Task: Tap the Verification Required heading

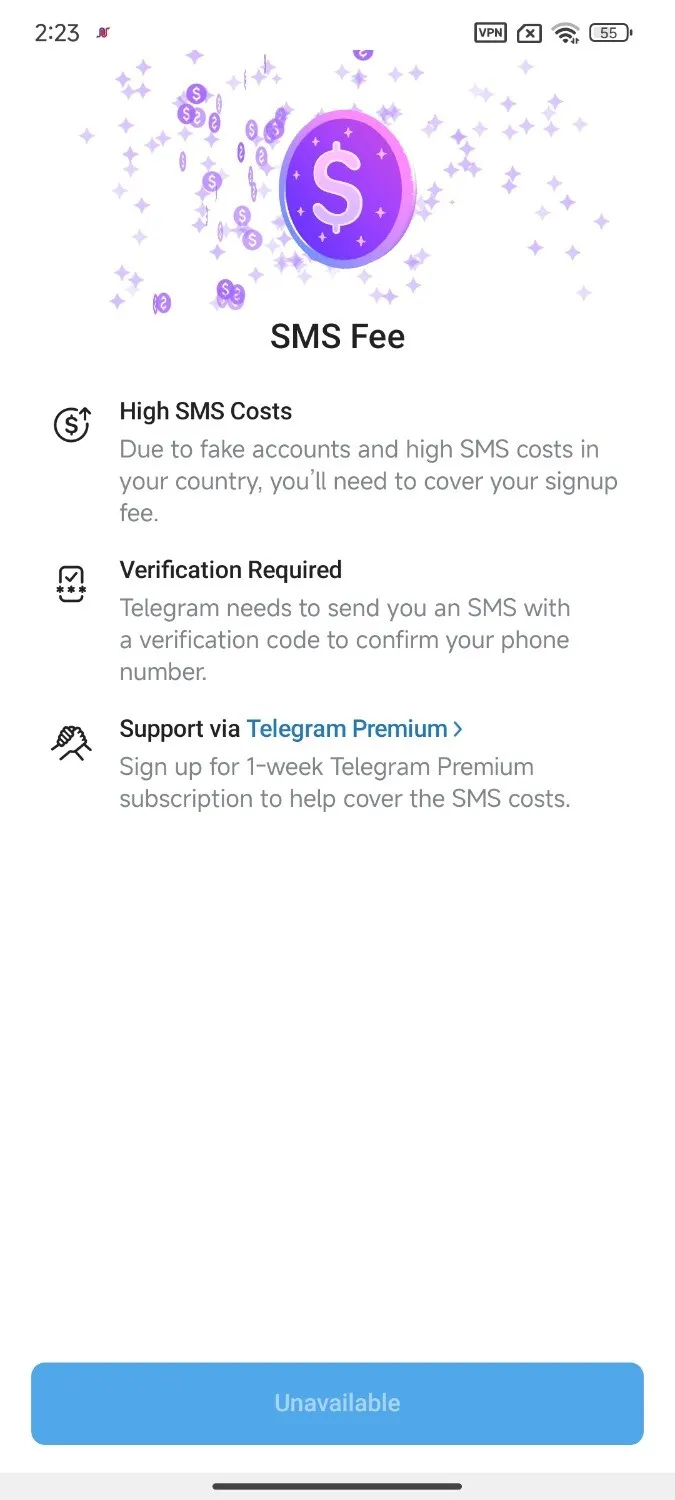Action: coord(231,570)
